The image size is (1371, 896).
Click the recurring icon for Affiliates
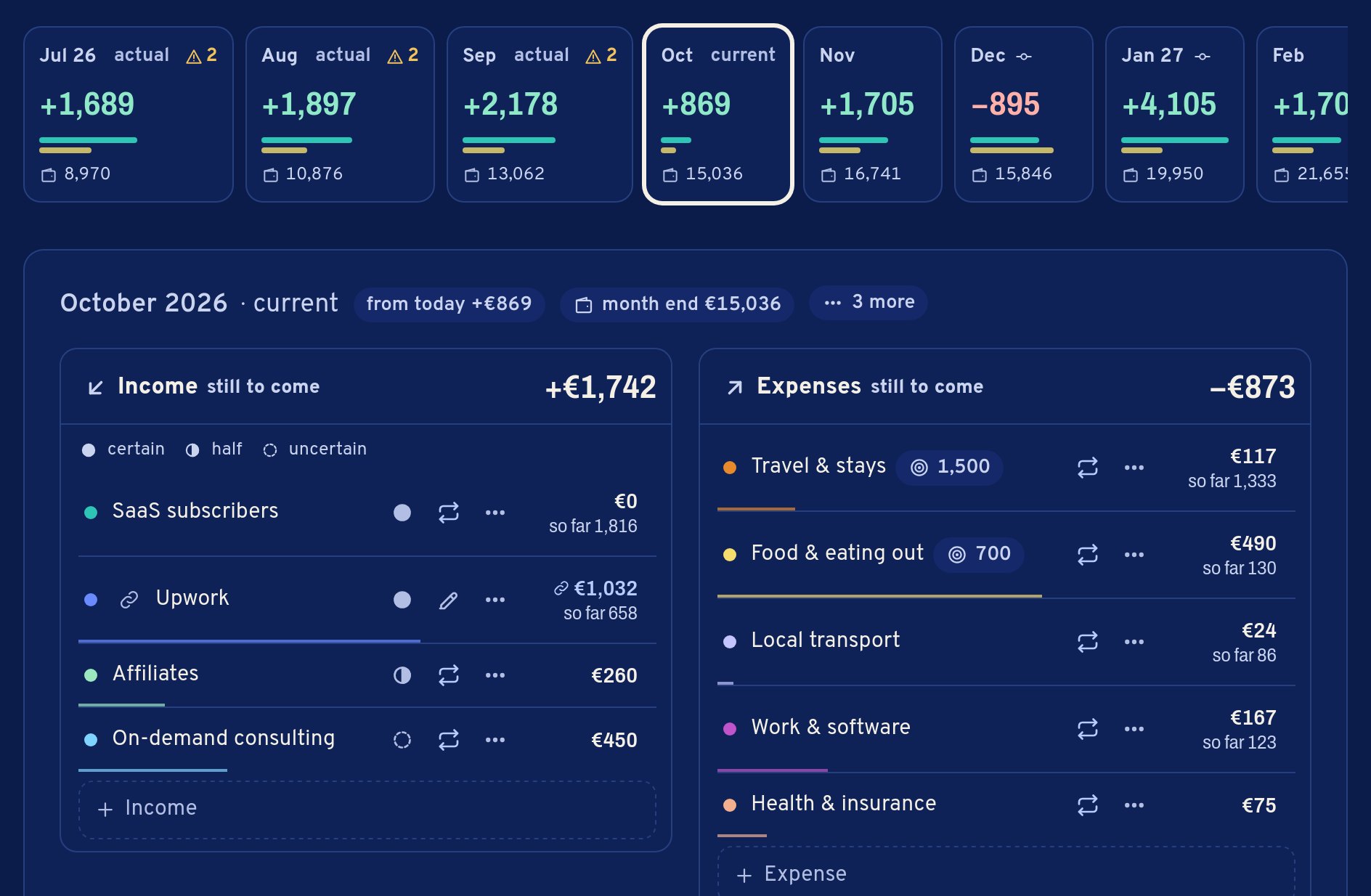click(x=449, y=675)
